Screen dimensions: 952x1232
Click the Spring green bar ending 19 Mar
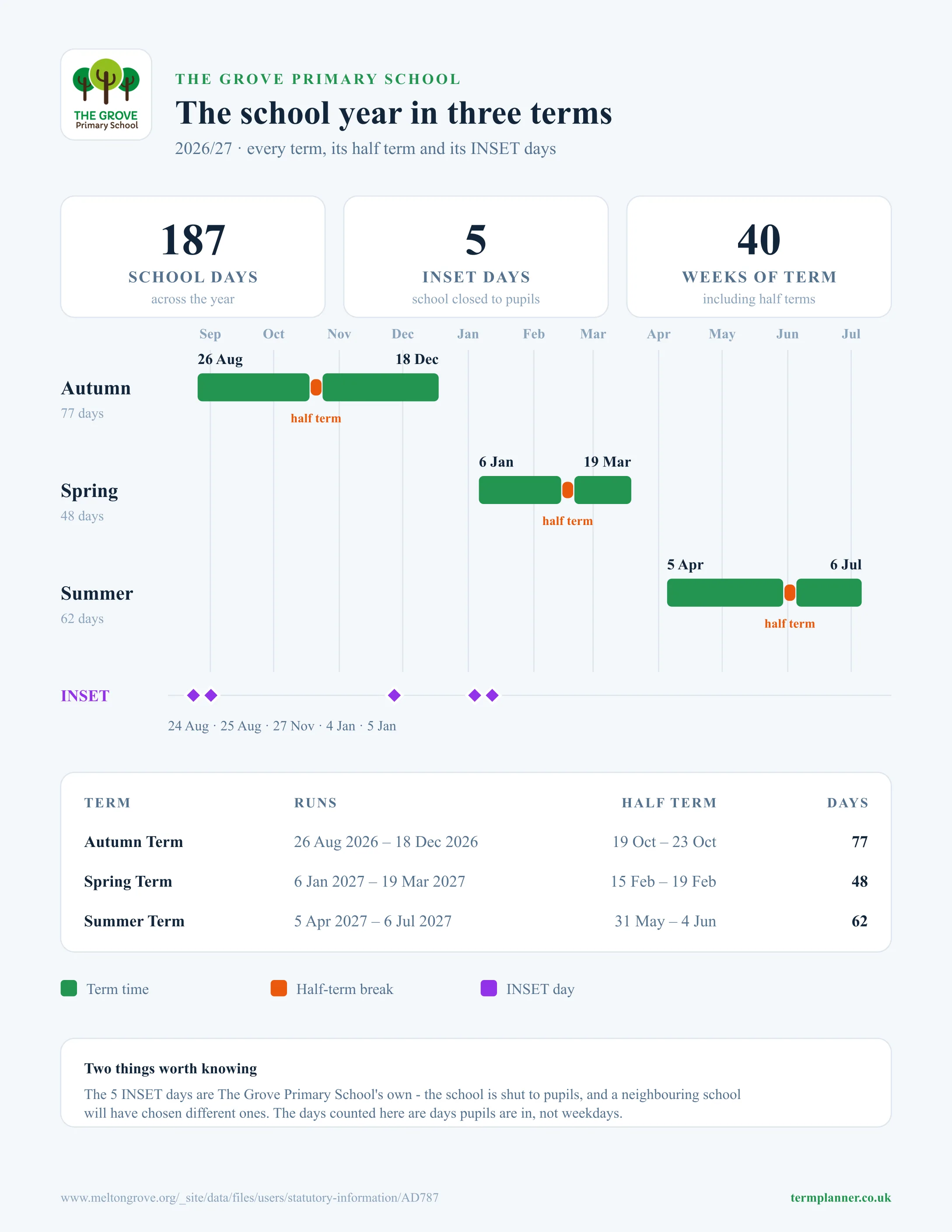click(602, 490)
